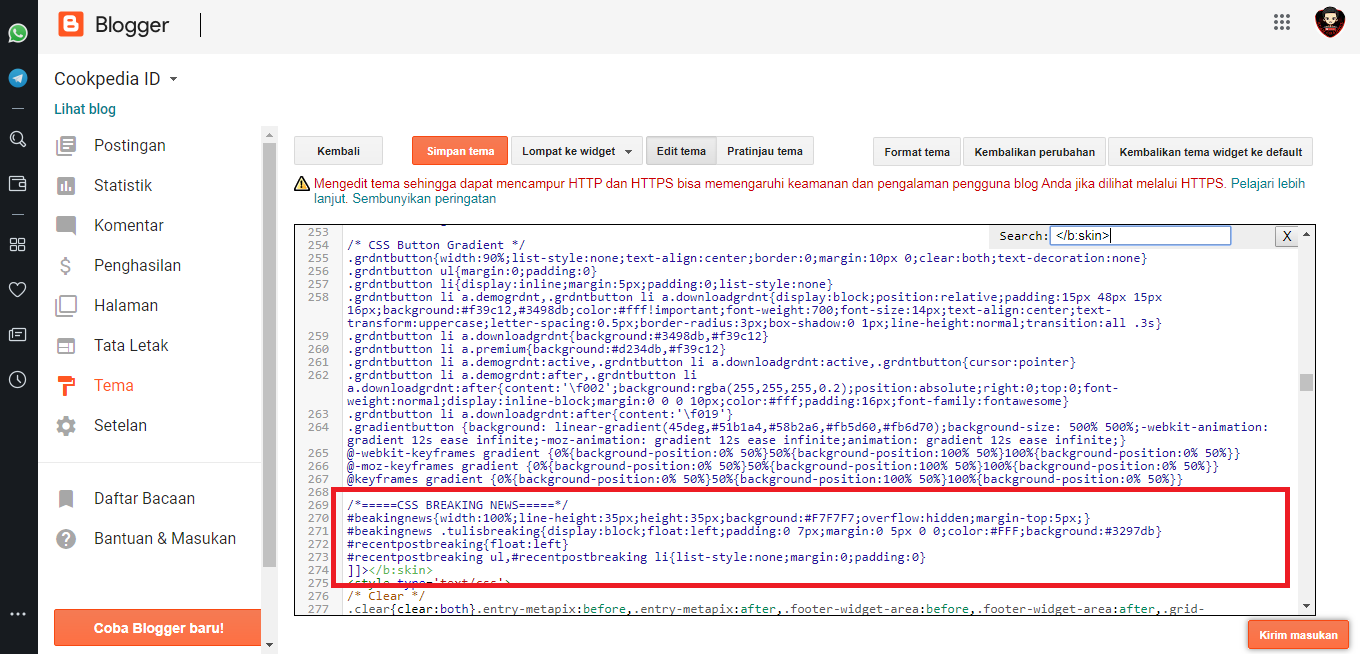Click the left navigation panel scrollbar
Screen dimensions: 1360x654
pos(268,355)
